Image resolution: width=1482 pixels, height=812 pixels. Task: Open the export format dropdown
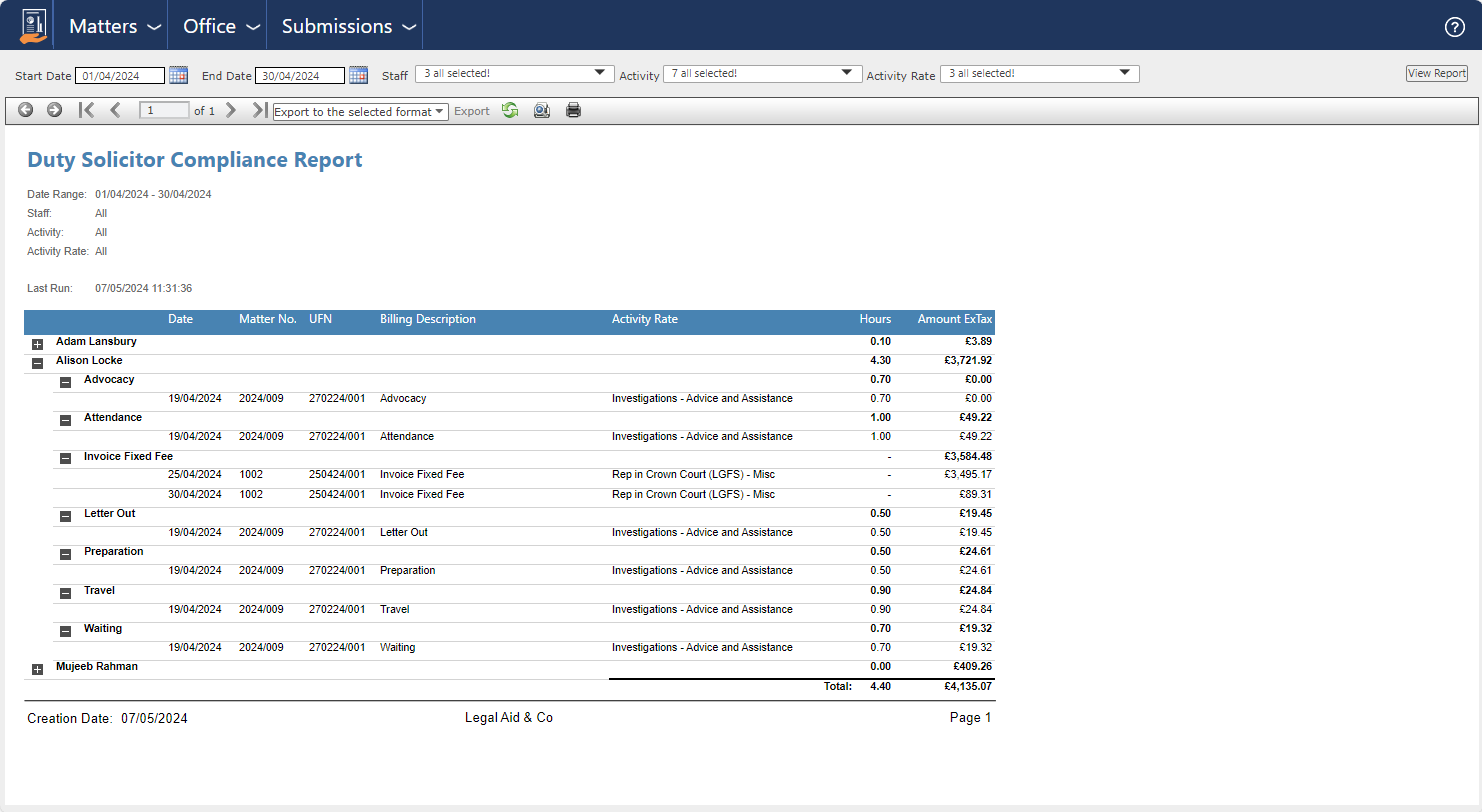[x=360, y=112]
